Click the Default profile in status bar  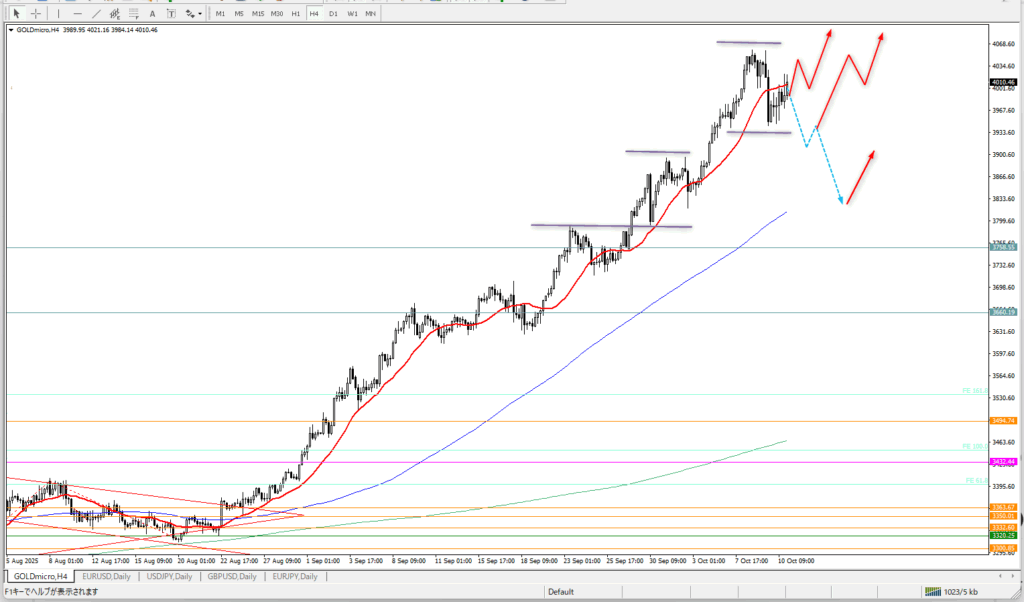[x=561, y=591]
